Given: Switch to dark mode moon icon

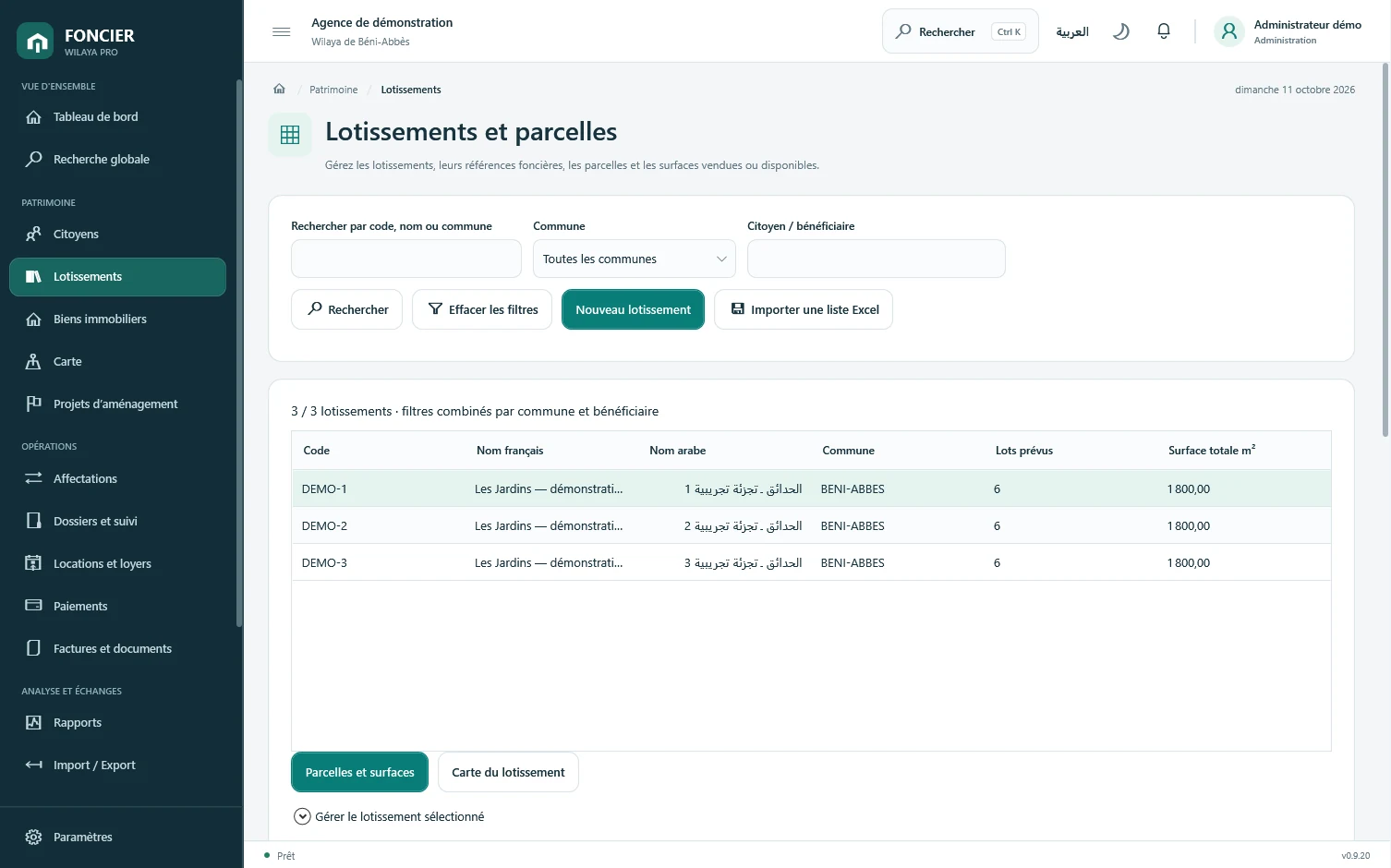Looking at the screenshot, I should 1121,31.
